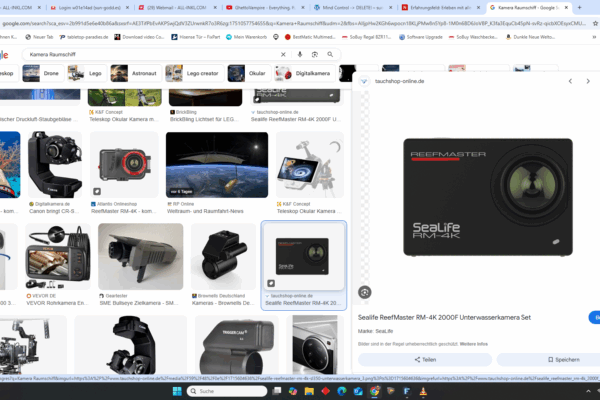Viewport: 600px width, 400px height.
Task: Open the Neuer Tab bookmark
Action: (39, 37)
